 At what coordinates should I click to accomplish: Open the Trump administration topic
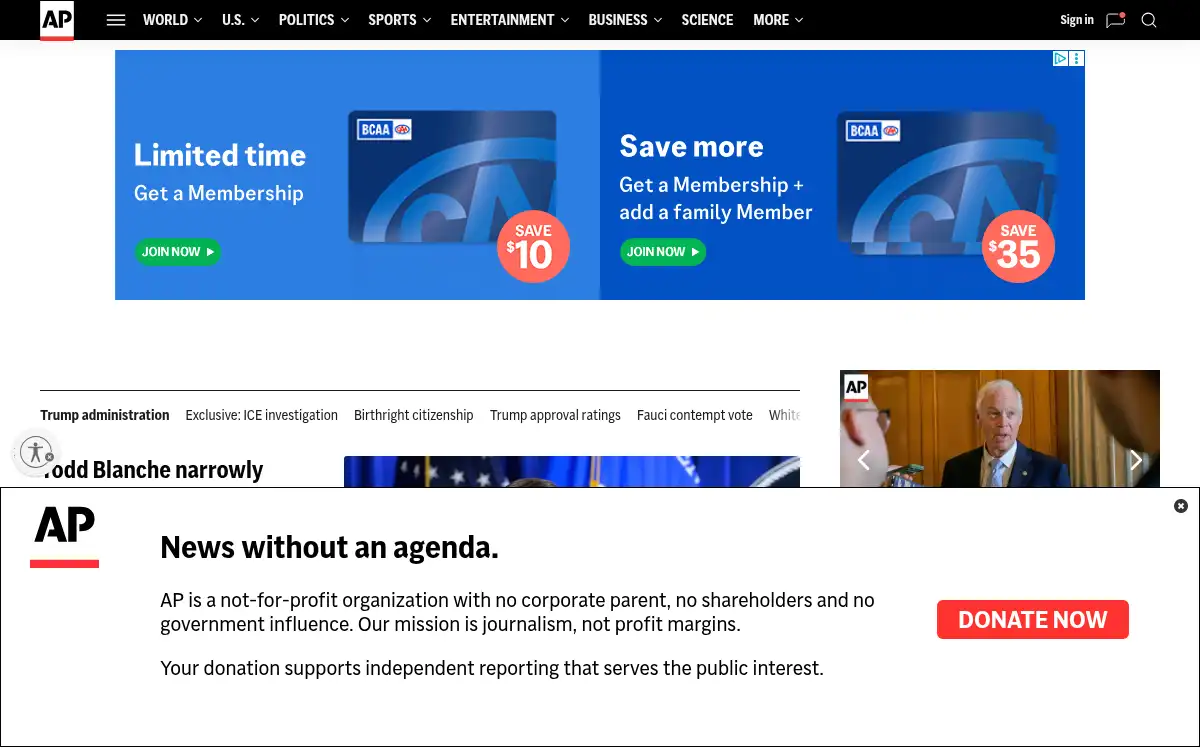coord(105,415)
